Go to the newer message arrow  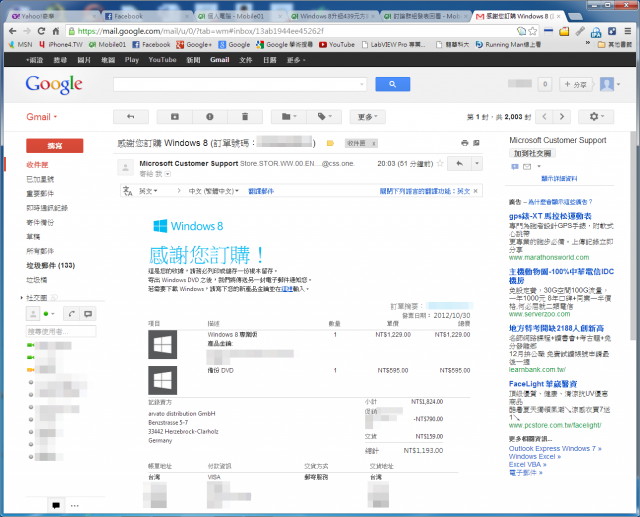(544, 117)
